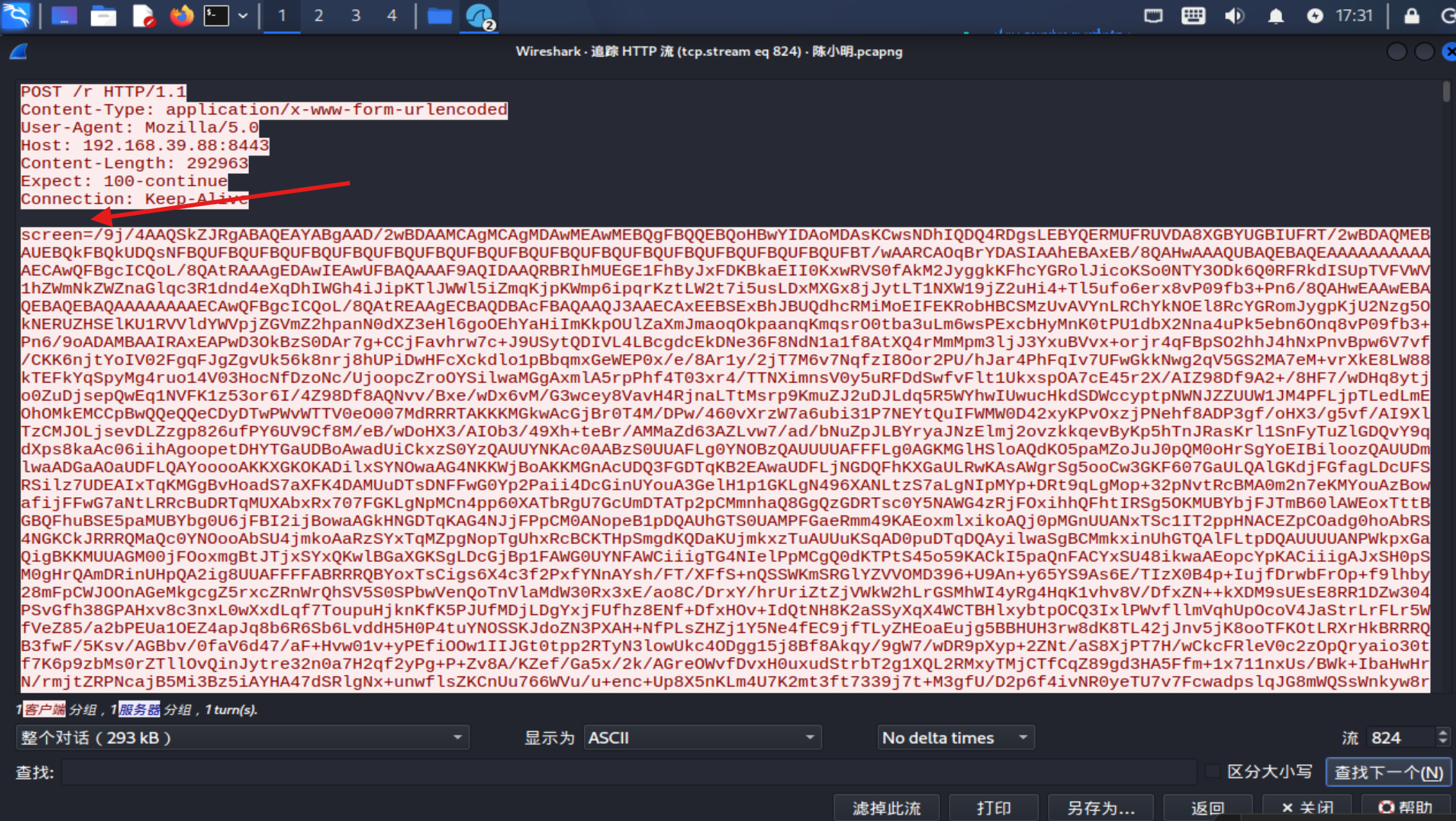This screenshot has width=1456, height=821.
Task: Enable the 区分大小写 case-sensitive checkbox
Action: click(1212, 771)
